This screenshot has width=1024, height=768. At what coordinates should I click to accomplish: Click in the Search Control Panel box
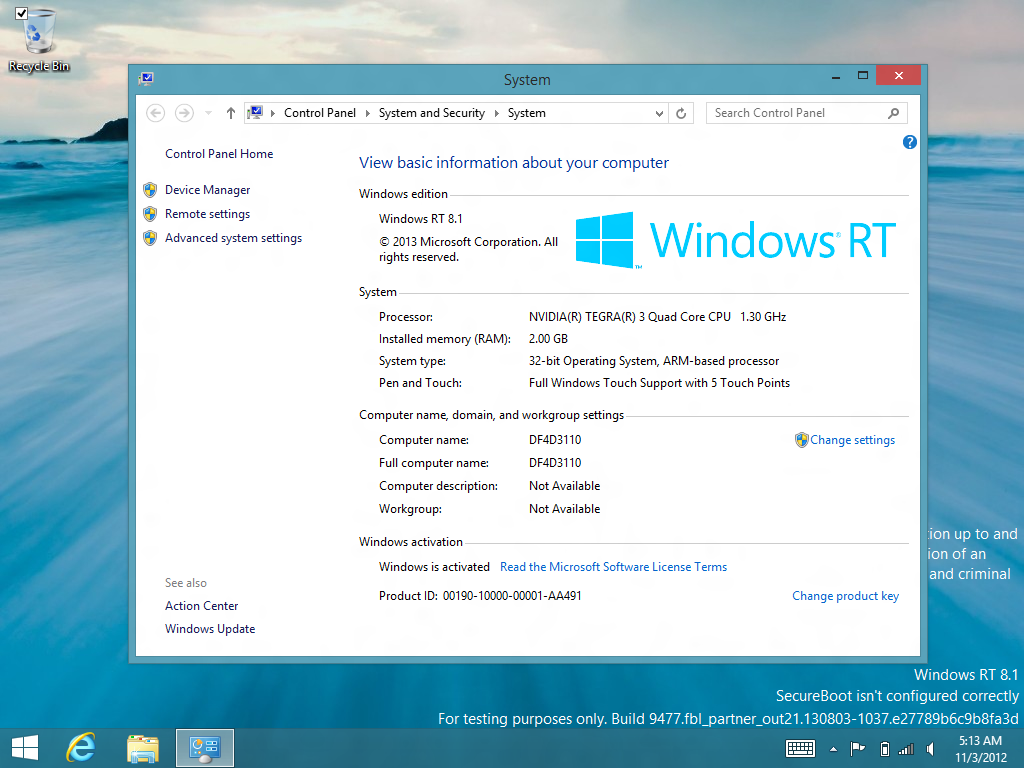[795, 113]
